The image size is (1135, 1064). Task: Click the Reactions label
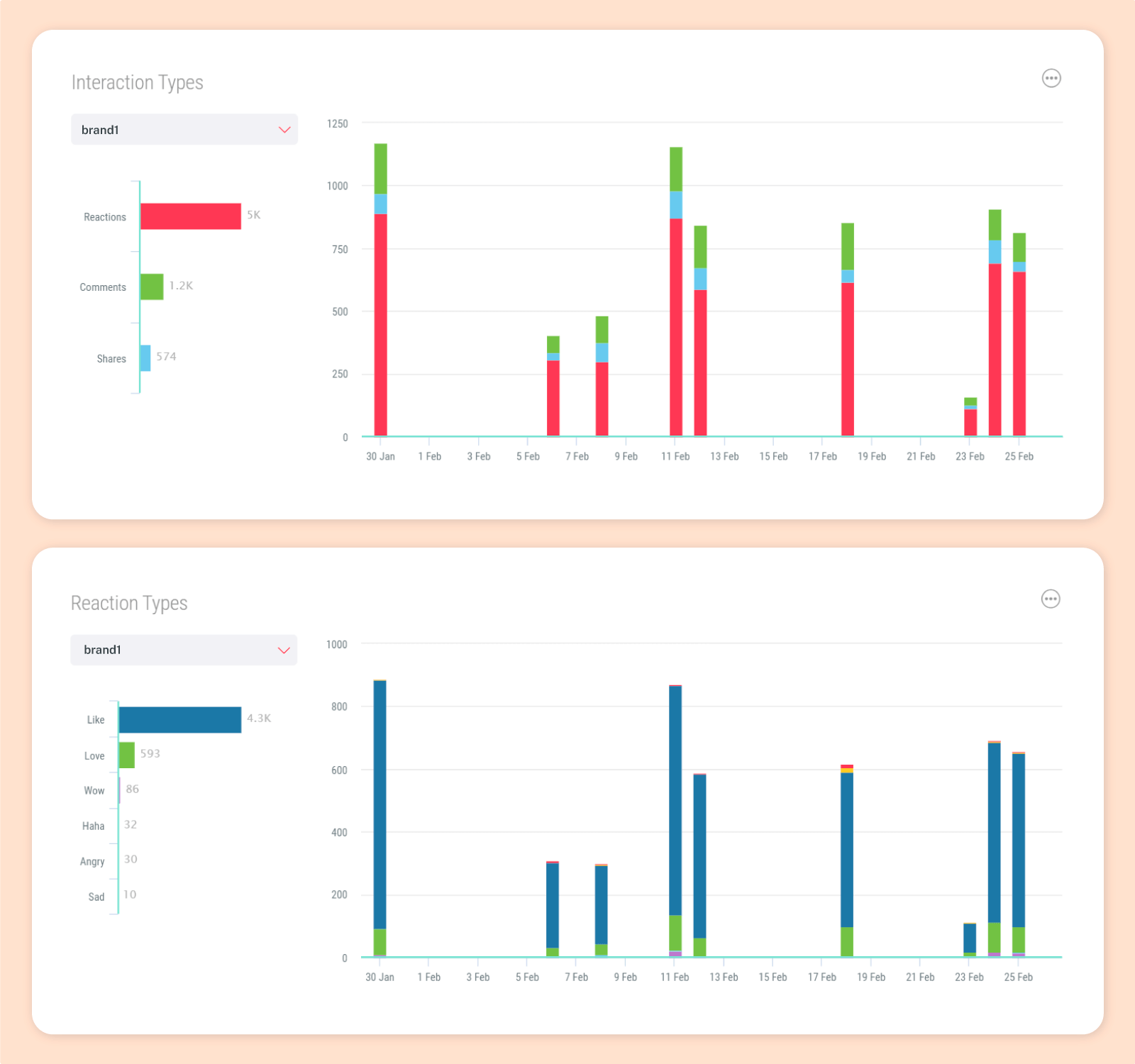click(x=105, y=217)
